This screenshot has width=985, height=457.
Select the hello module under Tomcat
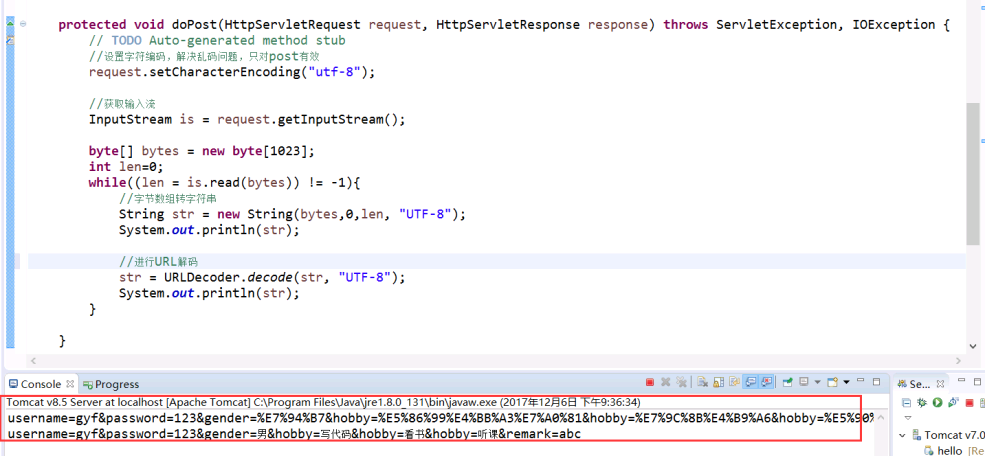coord(954,451)
